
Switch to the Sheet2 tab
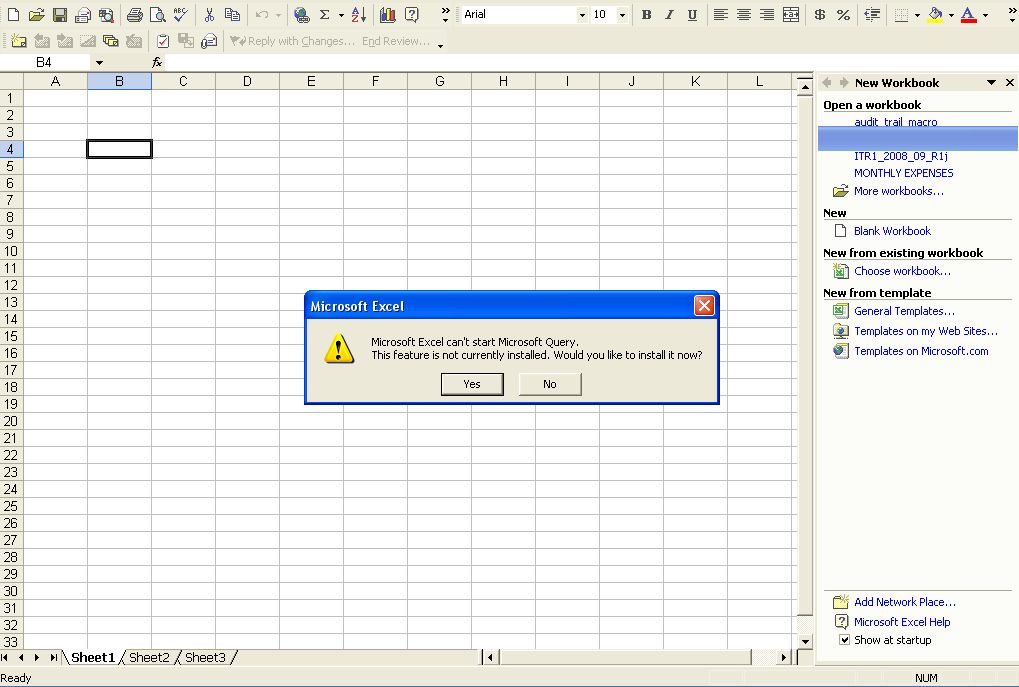coord(149,657)
